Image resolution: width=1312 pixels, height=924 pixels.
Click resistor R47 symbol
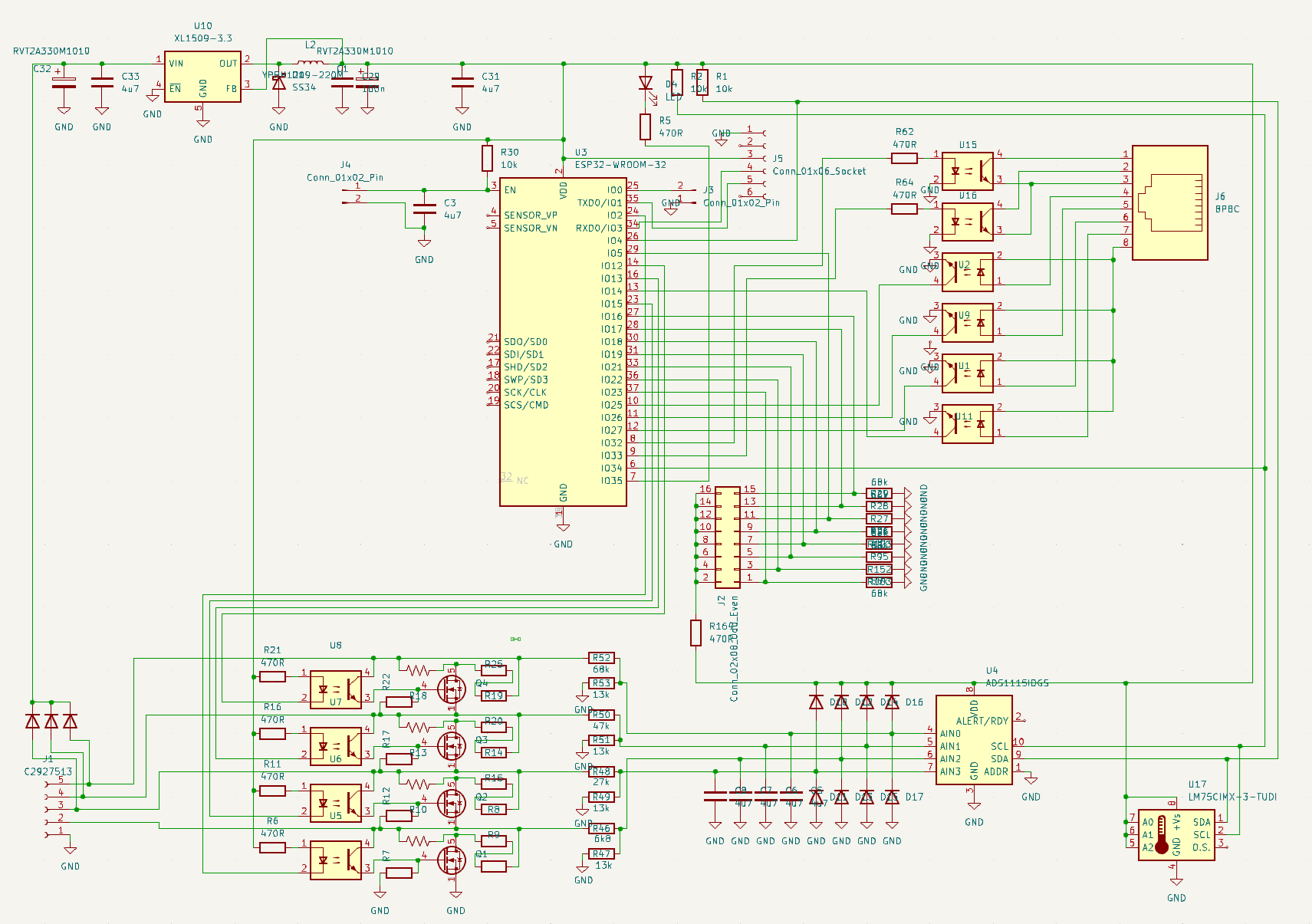pyautogui.click(x=601, y=853)
